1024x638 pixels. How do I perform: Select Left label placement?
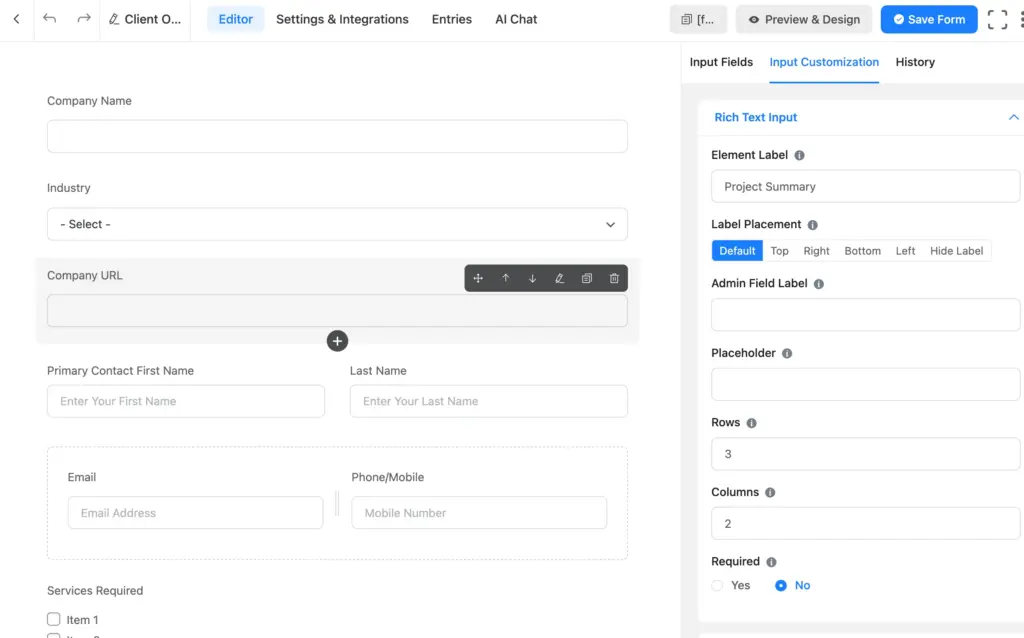[905, 251]
